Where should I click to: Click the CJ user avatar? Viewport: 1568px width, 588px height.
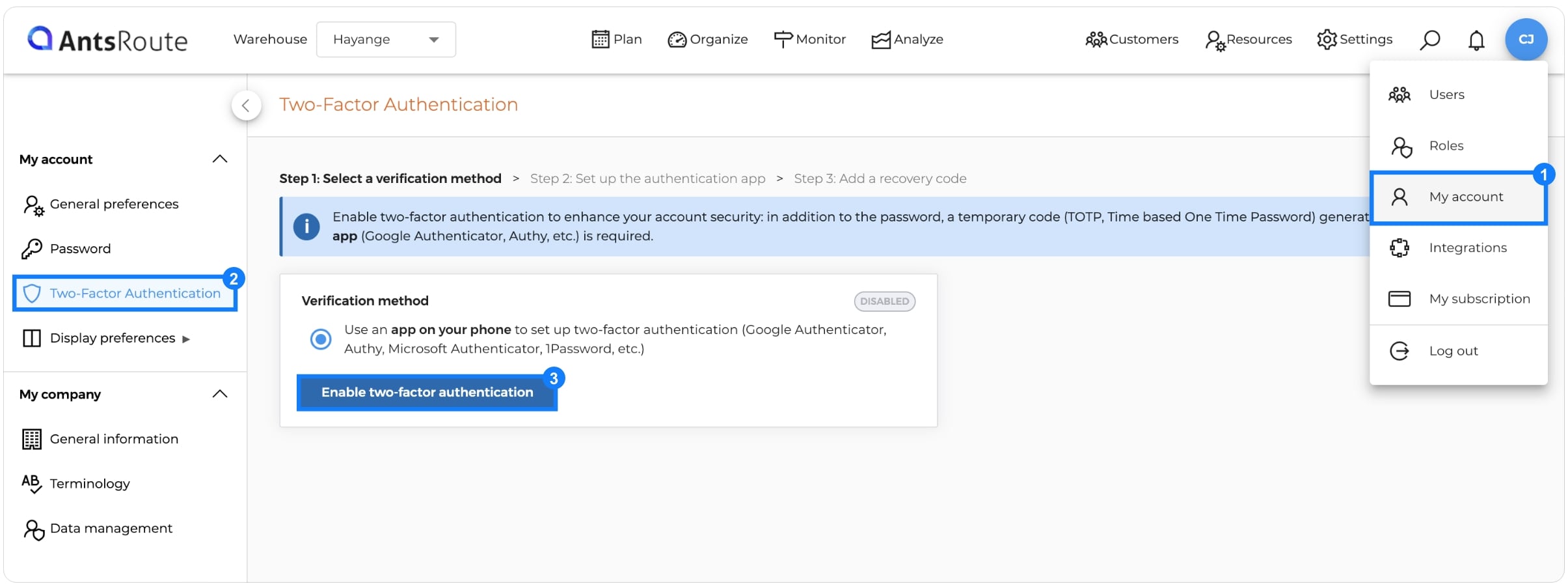point(1526,40)
